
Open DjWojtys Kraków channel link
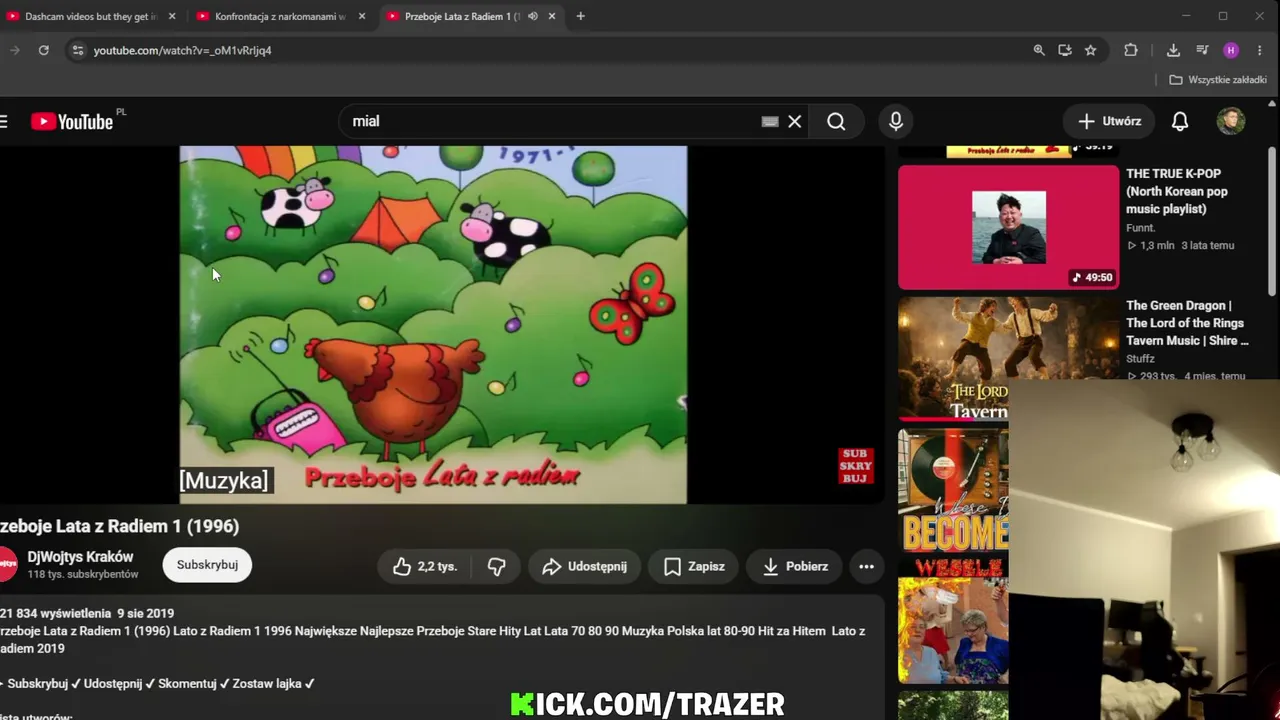pos(80,557)
